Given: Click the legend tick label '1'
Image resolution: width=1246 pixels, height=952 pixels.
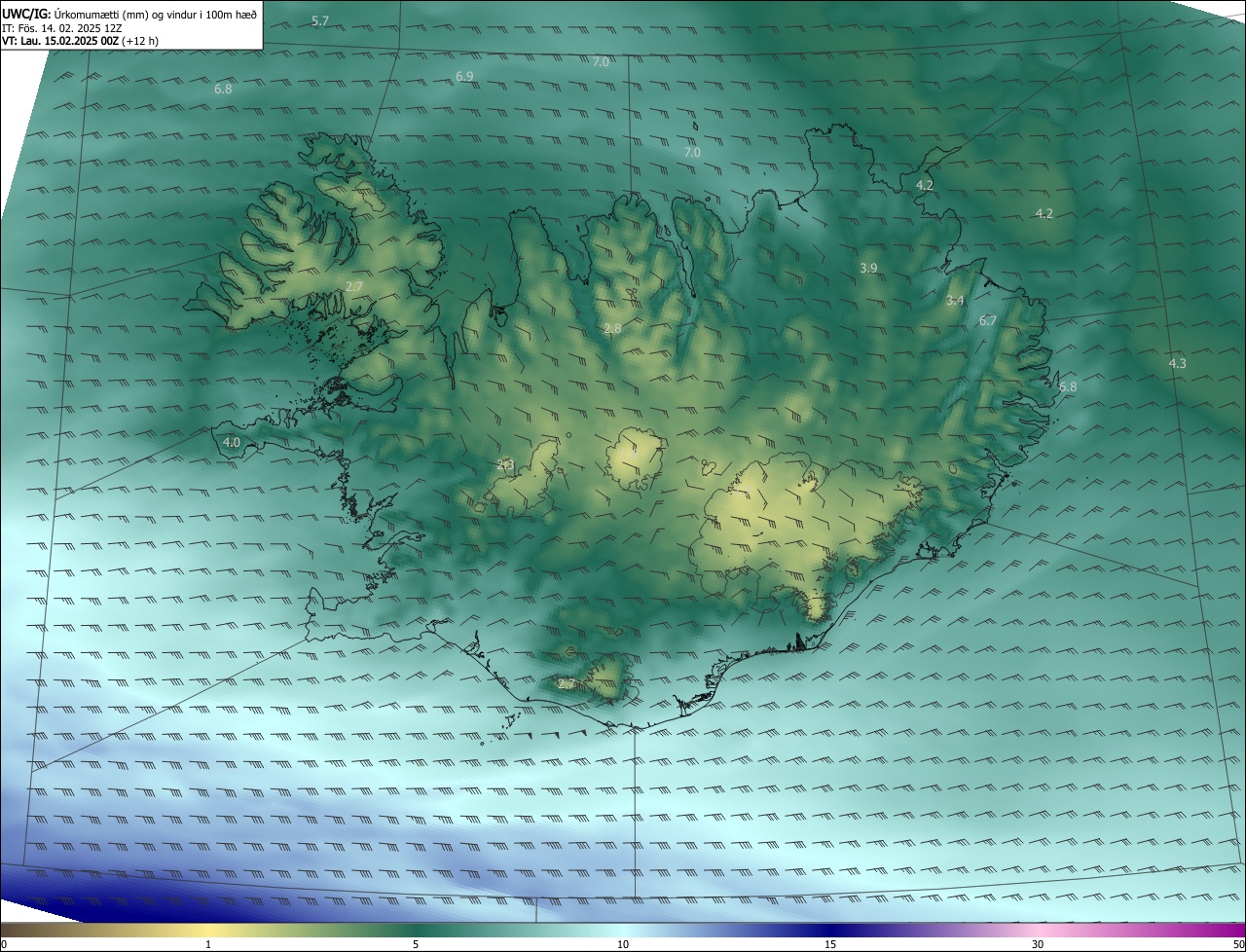Looking at the screenshot, I should tap(208, 944).
